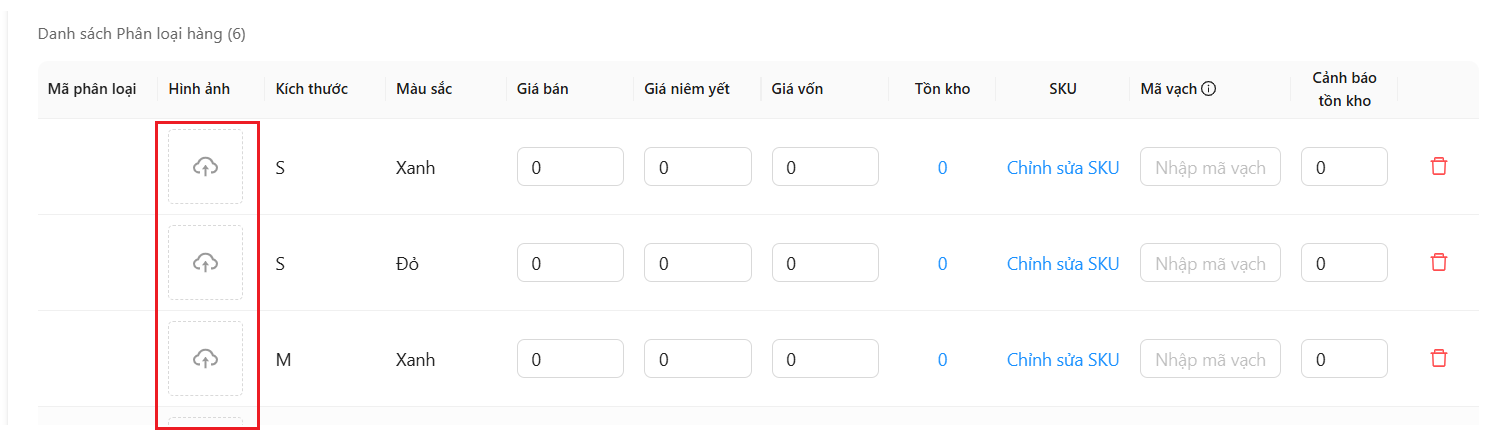The image size is (1491, 441).
Task: Open Chỉnh sửa SKU for S Xanh
Action: (x=1063, y=167)
